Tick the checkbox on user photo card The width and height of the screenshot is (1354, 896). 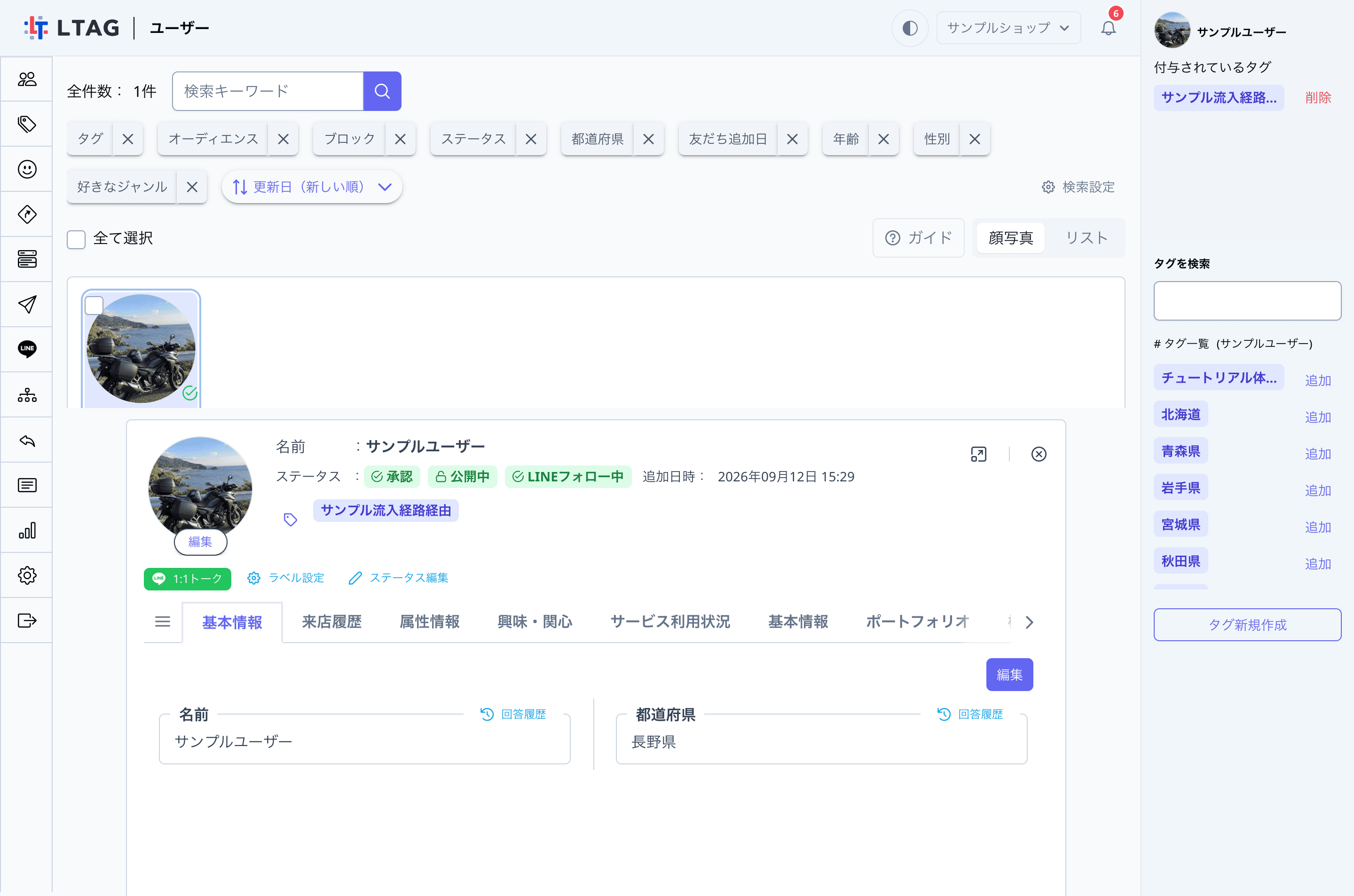tap(94, 305)
